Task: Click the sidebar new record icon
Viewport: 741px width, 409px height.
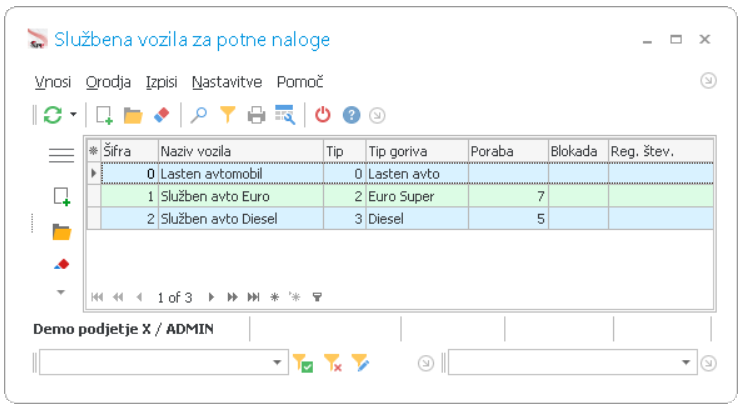Action: click(x=62, y=196)
